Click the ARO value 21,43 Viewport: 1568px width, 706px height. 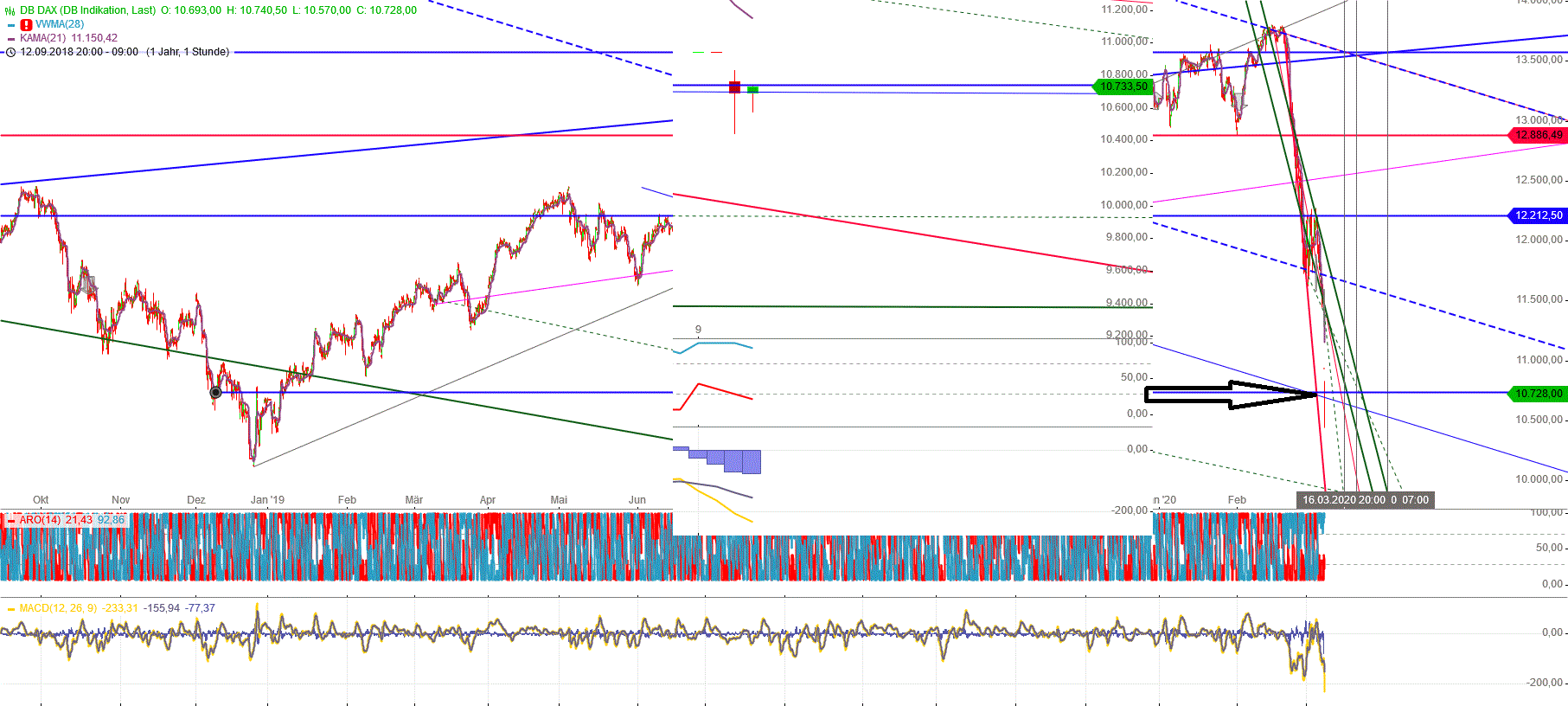click(x=79, y=520)
